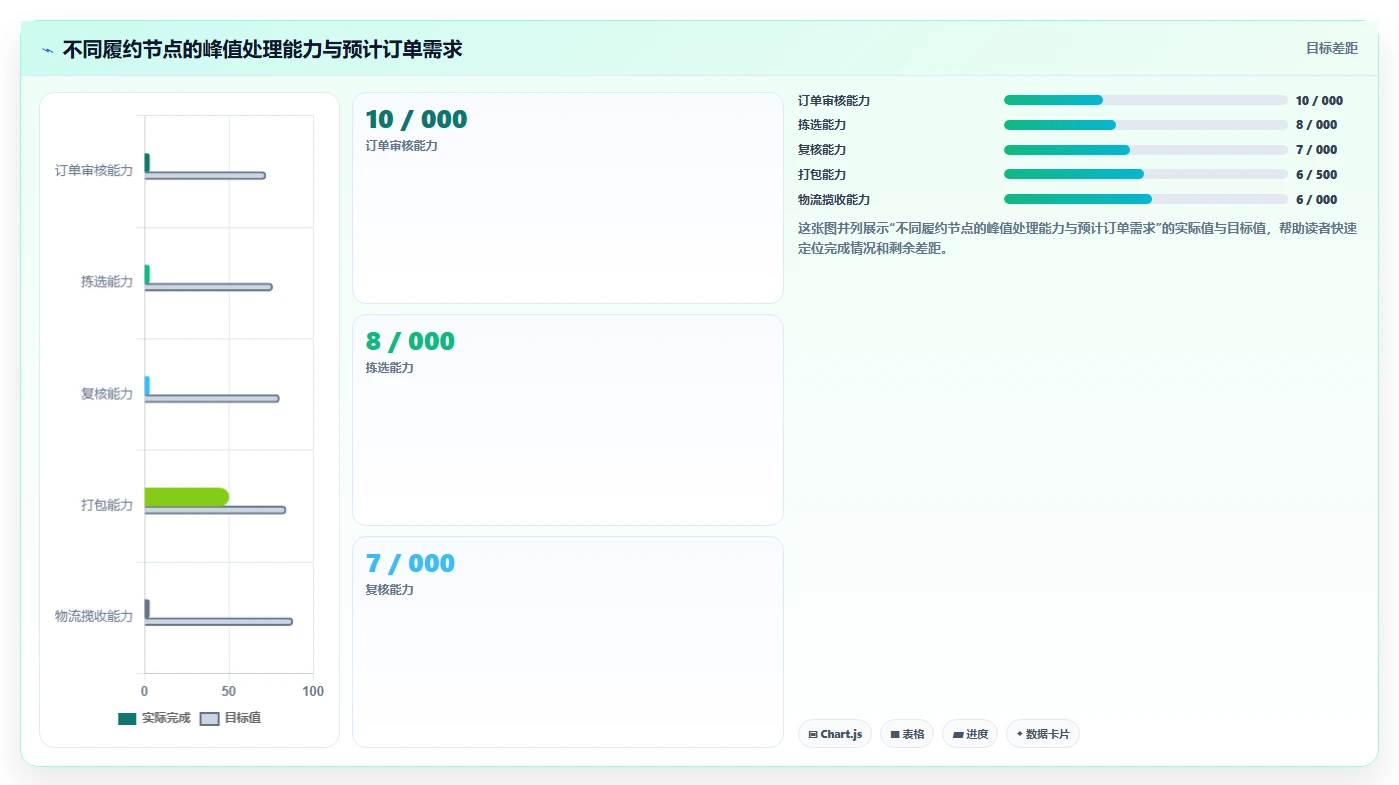Toggle the 目标值 legend entry
The height and width of the screenshot is (785, 1399).
pos(231,718)
